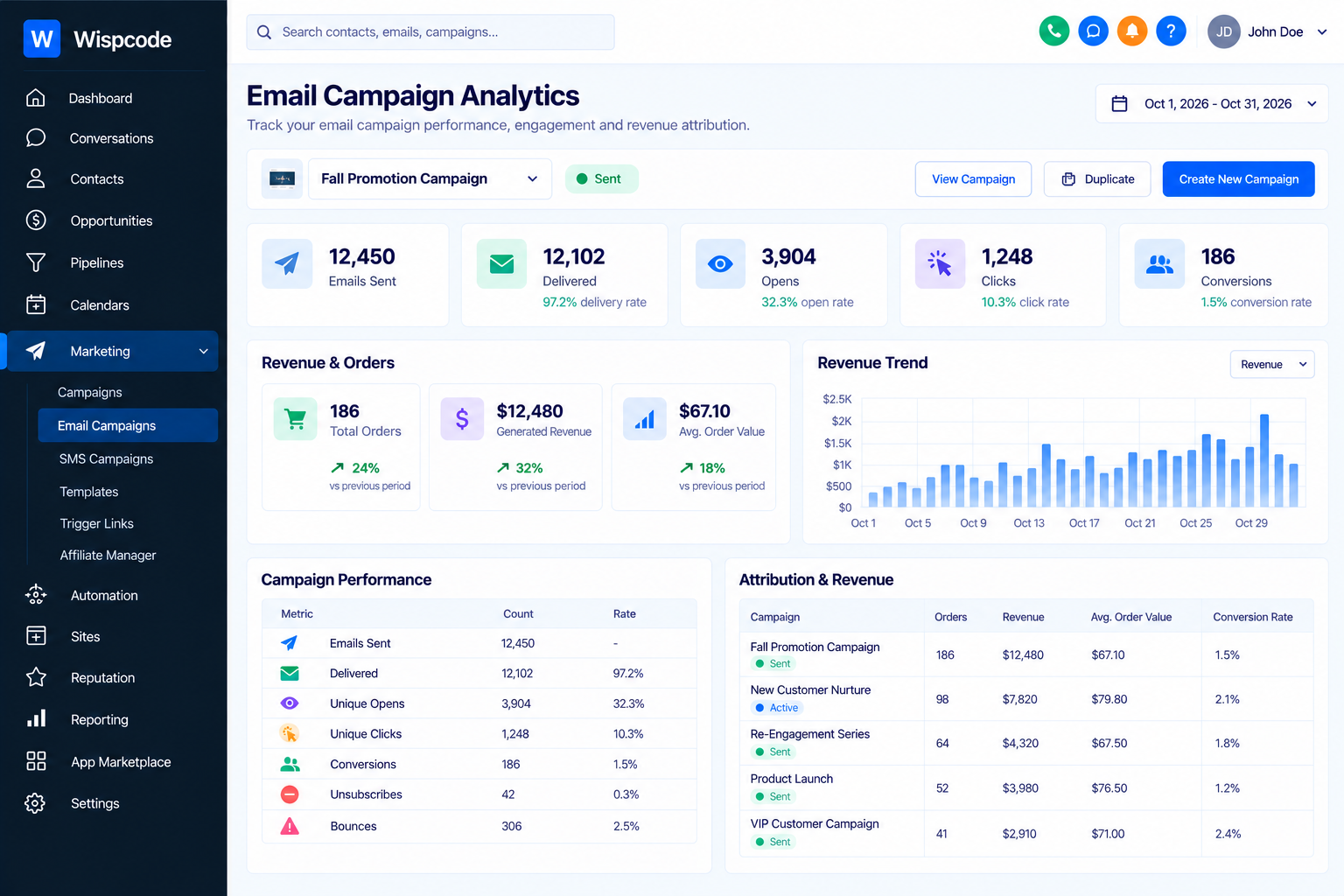Screen dimensions: 1344x896
Task: Click the help question mark icon
Action: [1171, 31]
